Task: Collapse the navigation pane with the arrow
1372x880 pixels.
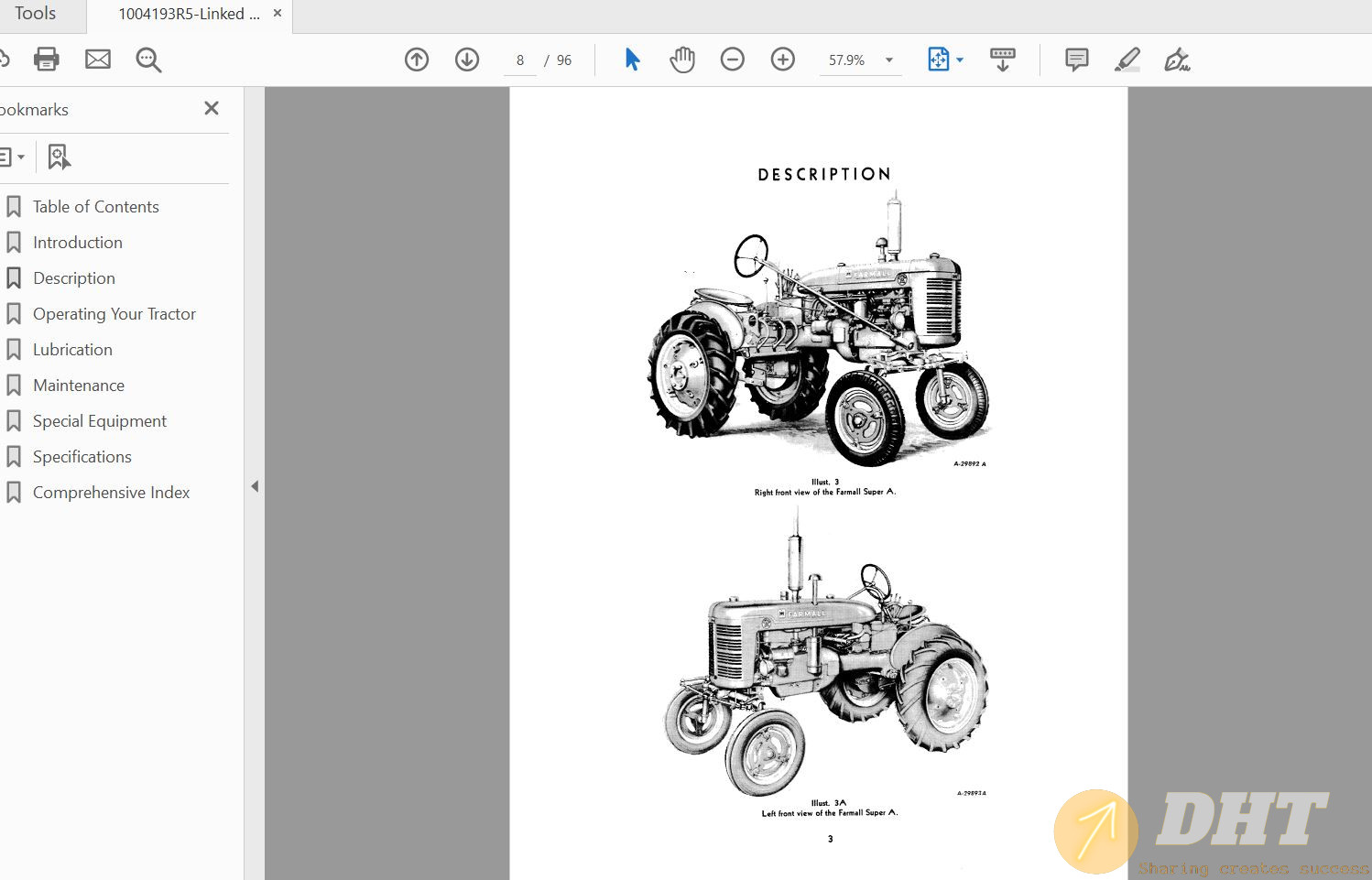Action: [x=255, y=486]
